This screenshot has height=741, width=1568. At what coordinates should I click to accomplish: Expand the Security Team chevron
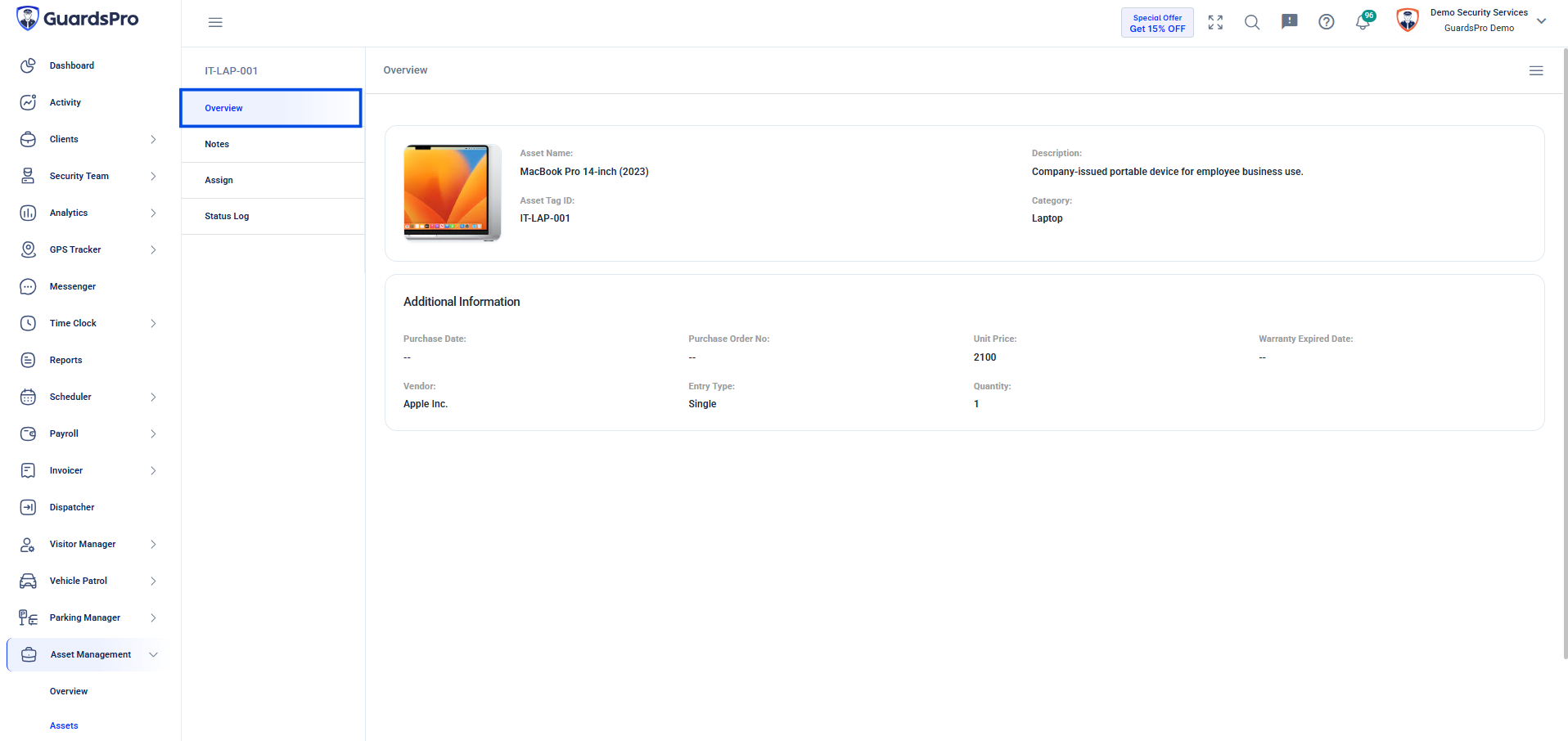click(153, 176)
